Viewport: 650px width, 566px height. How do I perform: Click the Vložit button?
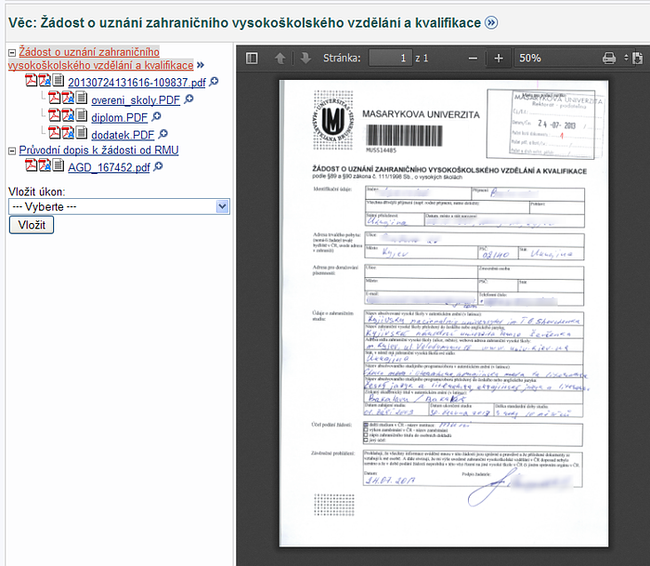click(x=32, y=225)
